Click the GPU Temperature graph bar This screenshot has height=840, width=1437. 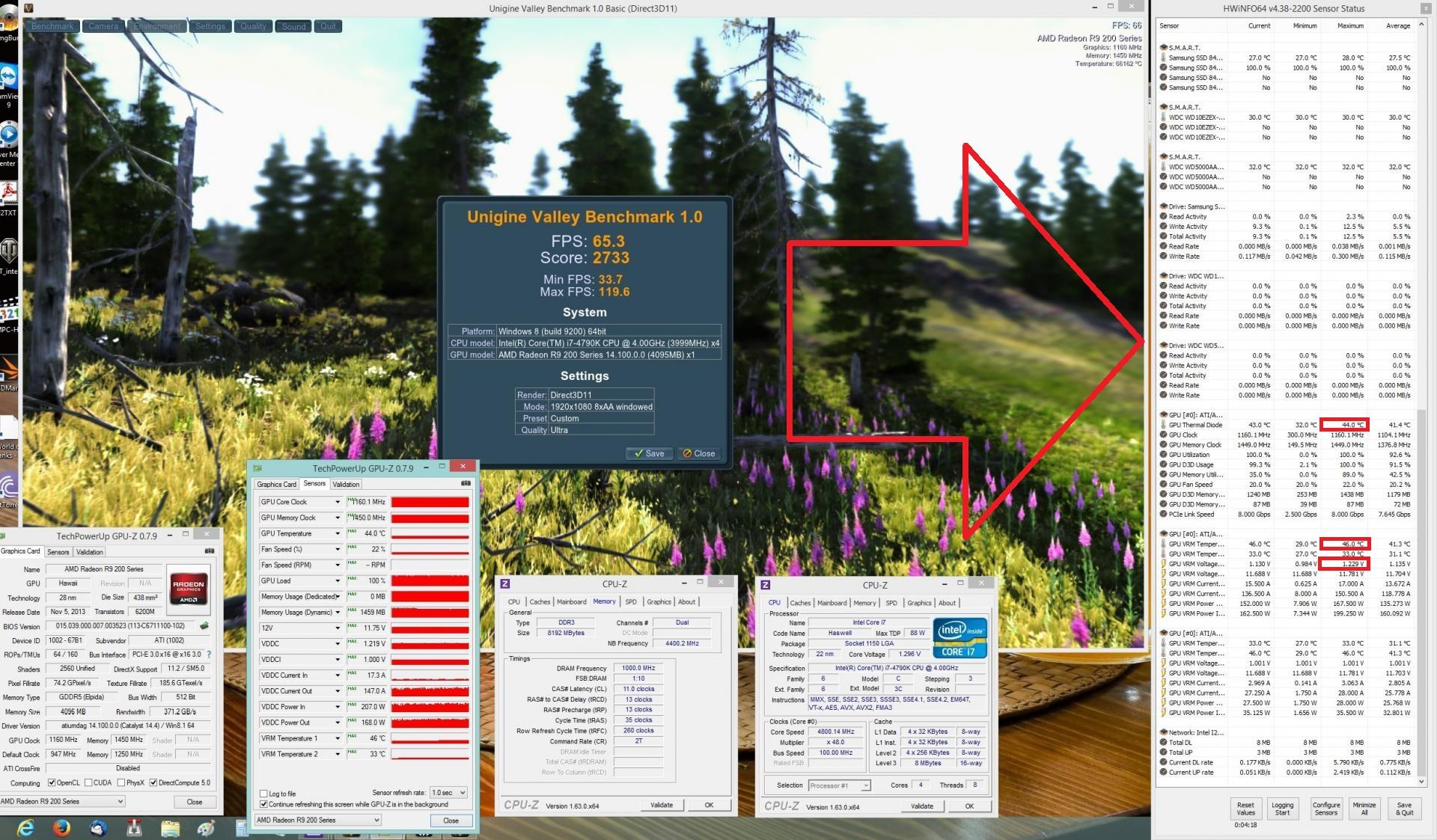(x=430, y=533)
